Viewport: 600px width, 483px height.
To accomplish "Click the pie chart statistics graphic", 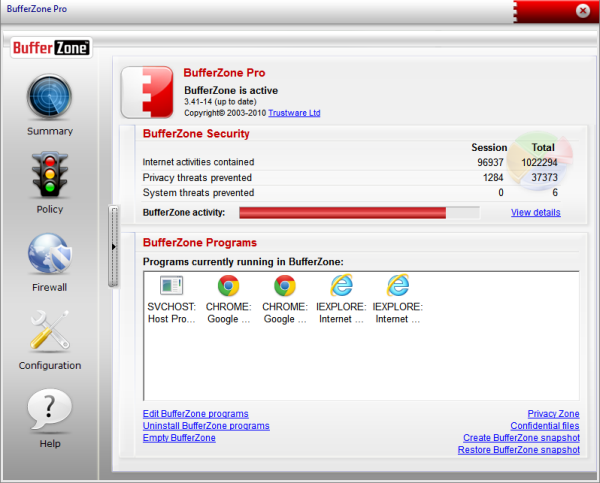I will [540, 161].
